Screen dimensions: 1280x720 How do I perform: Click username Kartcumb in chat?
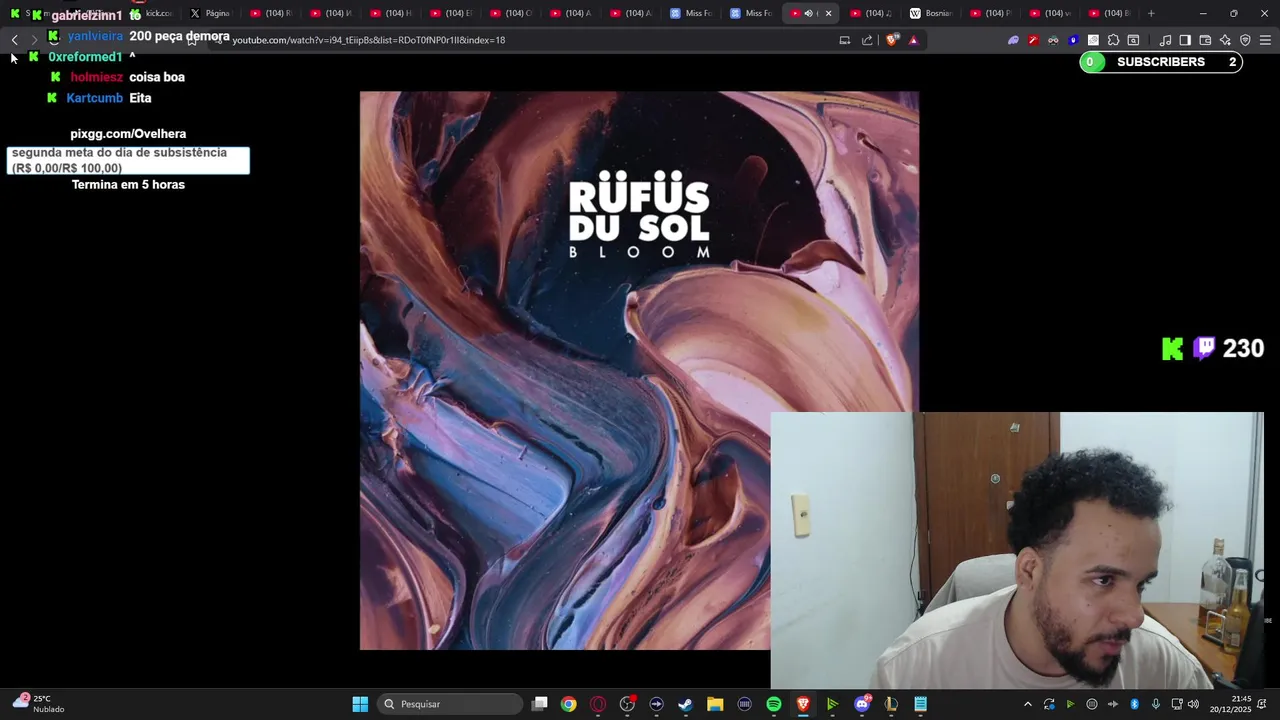pyautogui.click(x=94, y=98)
